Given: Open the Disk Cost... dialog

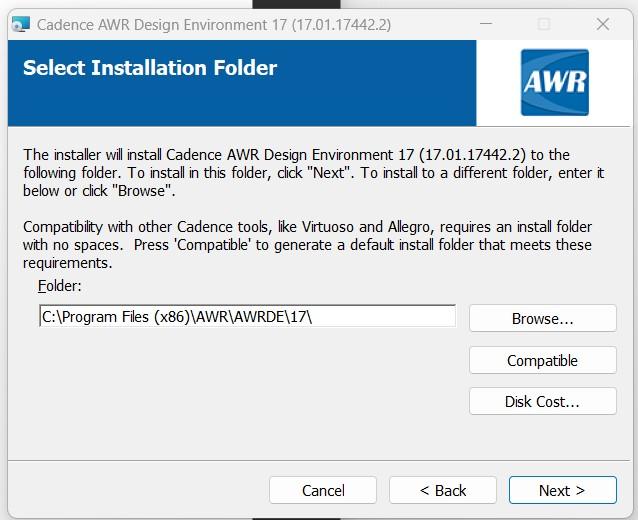Looking at the screenshot, I should coord(542,402).
